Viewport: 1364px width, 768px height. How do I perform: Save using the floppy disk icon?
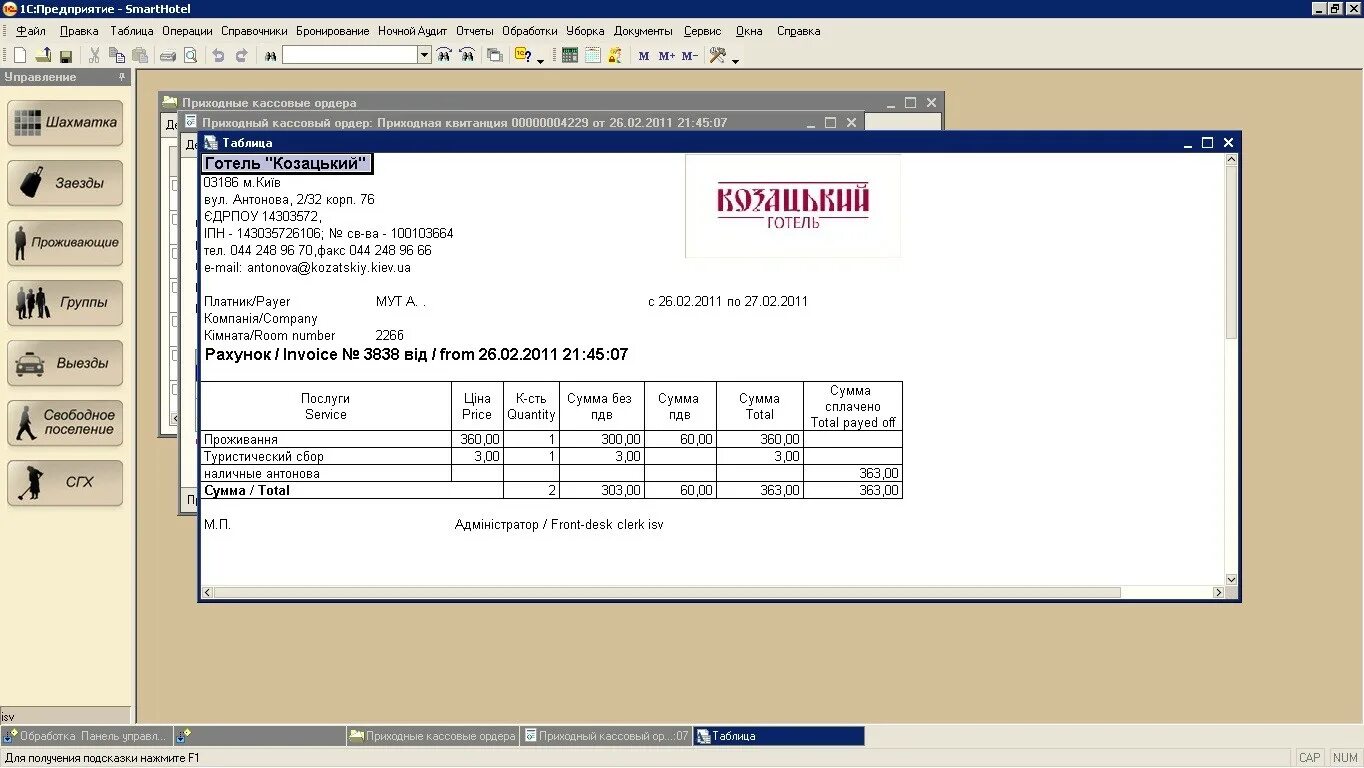65,56
